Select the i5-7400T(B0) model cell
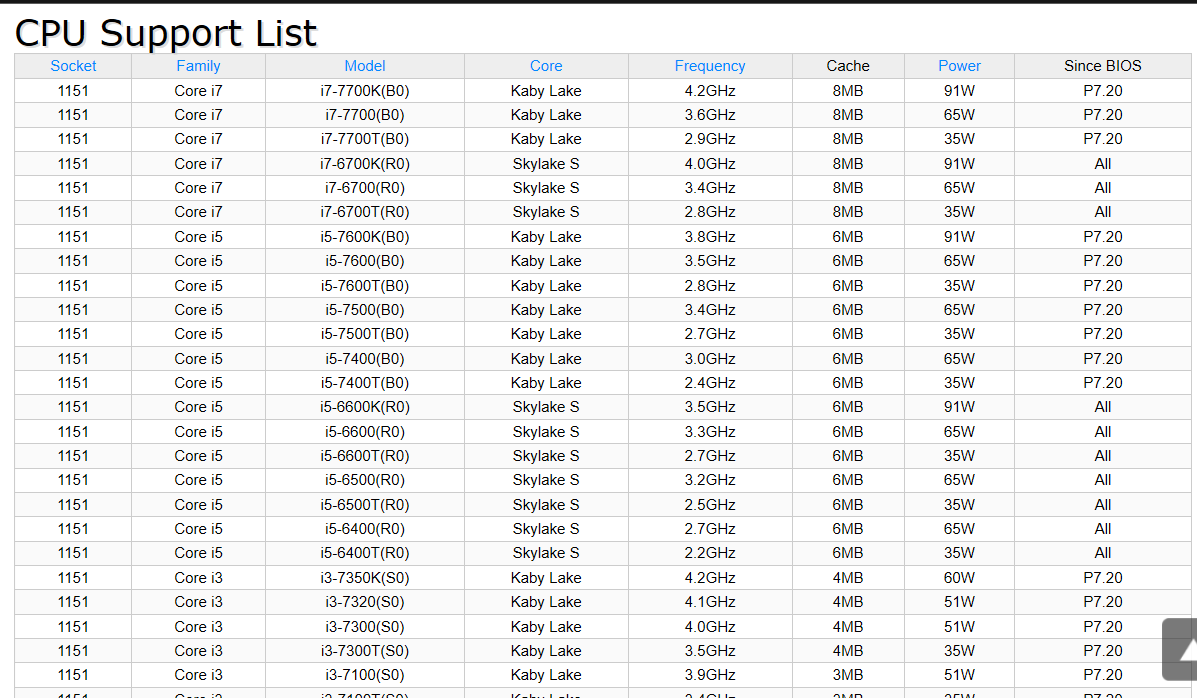Image resolution: width=1197 pixels, height=698 pixels. (365, 383)
